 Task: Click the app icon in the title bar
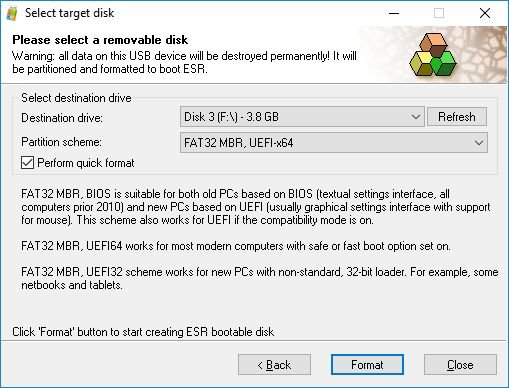(x=12, y=13)
